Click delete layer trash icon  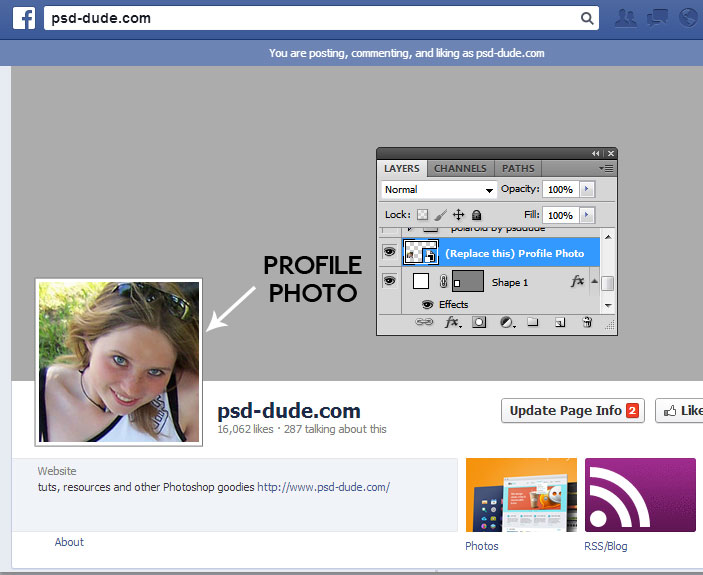(x=587, y=322)
